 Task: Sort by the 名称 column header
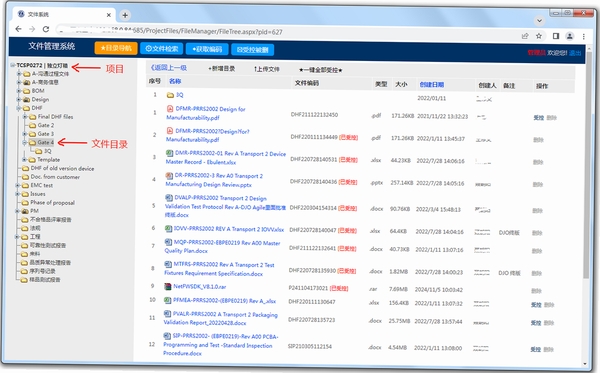[175, 81]
